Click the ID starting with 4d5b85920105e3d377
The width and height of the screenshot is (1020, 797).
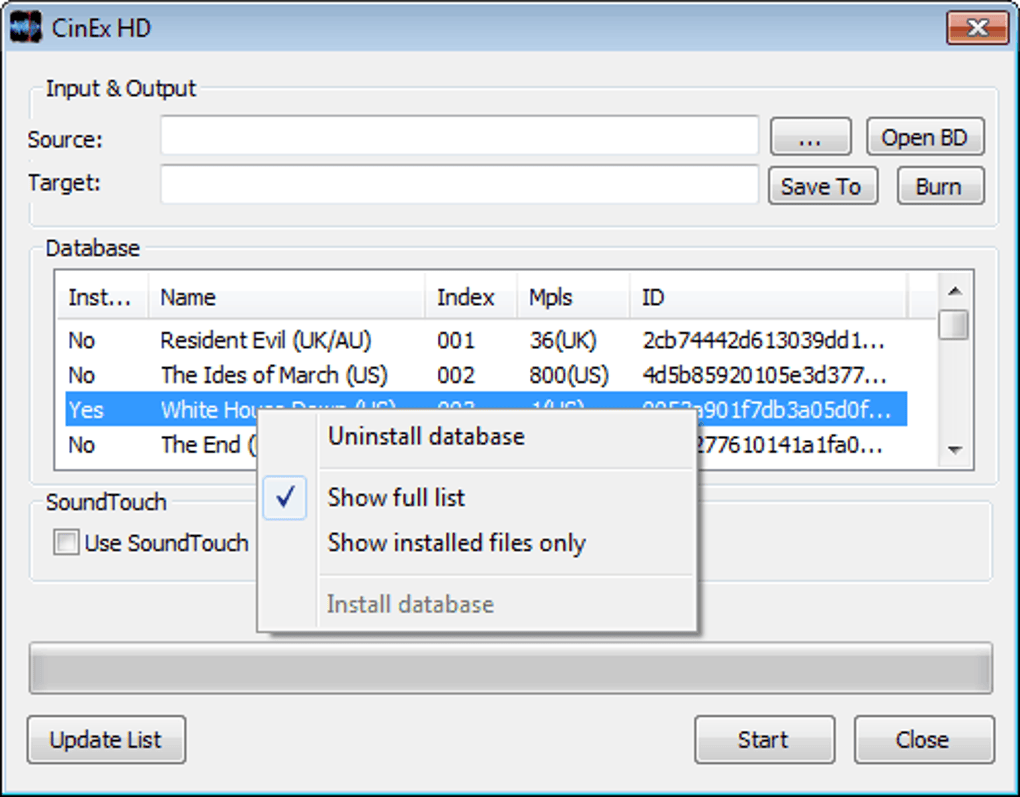click(764, 375)
